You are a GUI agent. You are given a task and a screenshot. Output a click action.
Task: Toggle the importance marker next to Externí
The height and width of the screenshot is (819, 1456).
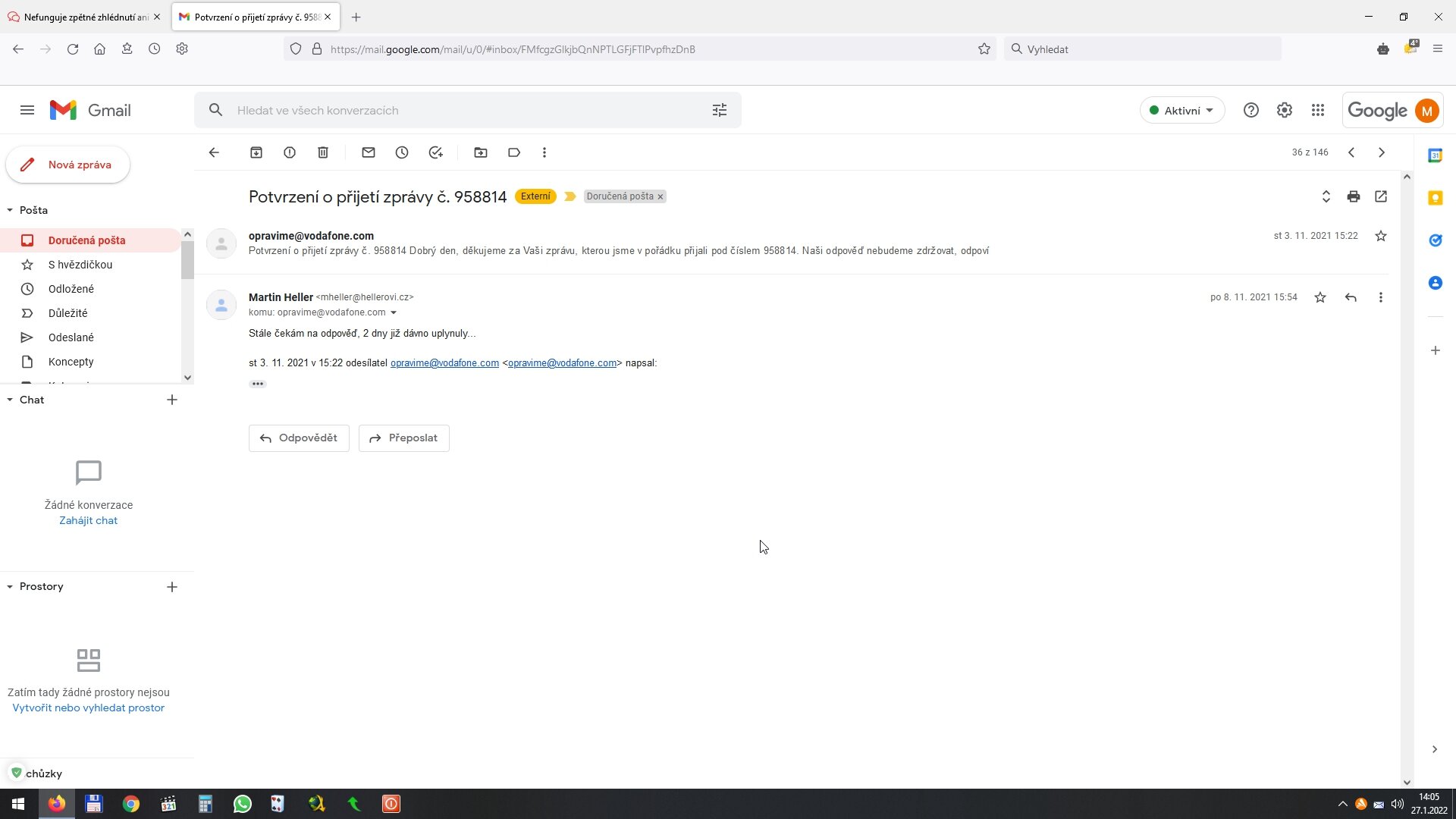570,196
